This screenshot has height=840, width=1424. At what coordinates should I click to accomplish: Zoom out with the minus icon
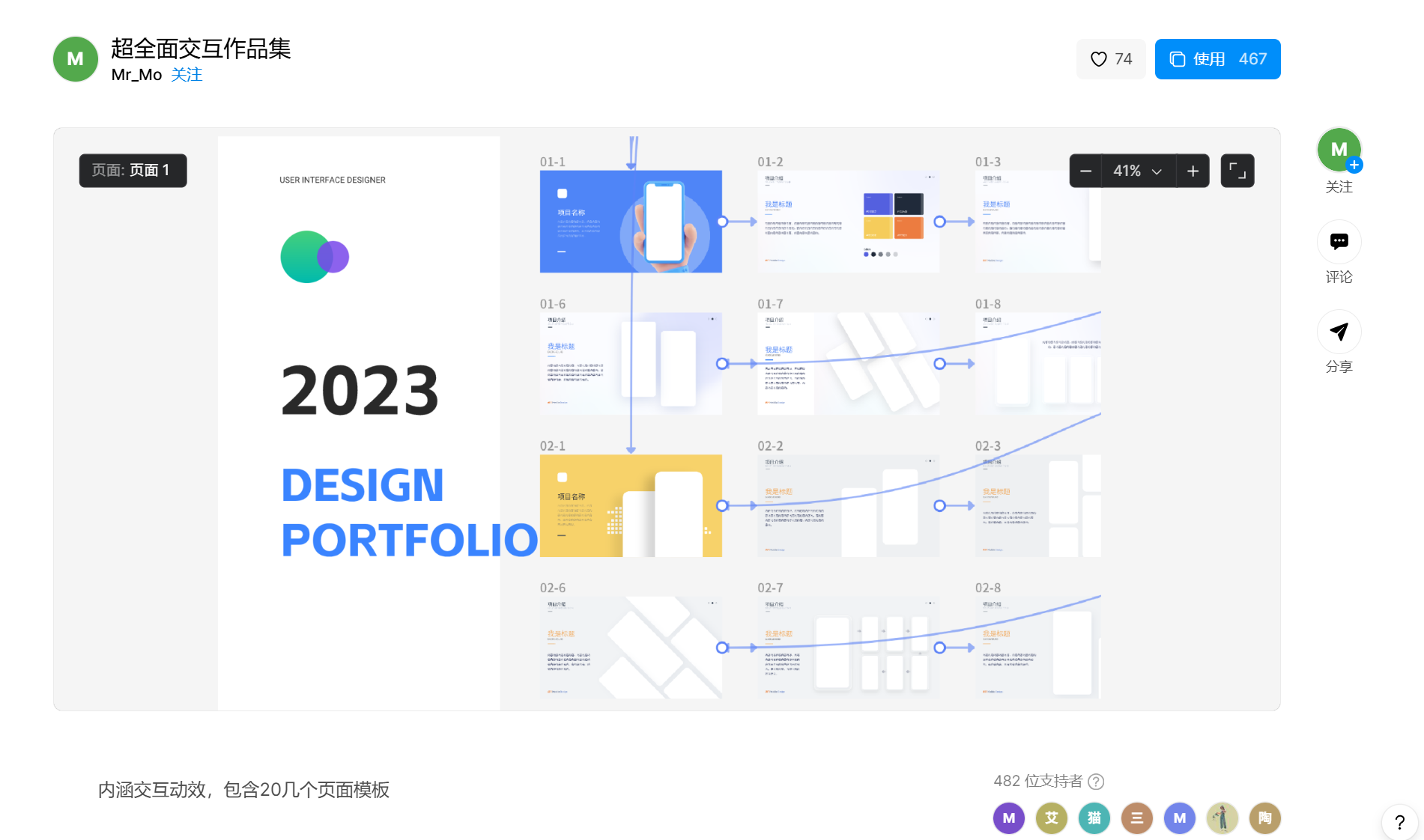[1085, 171]
